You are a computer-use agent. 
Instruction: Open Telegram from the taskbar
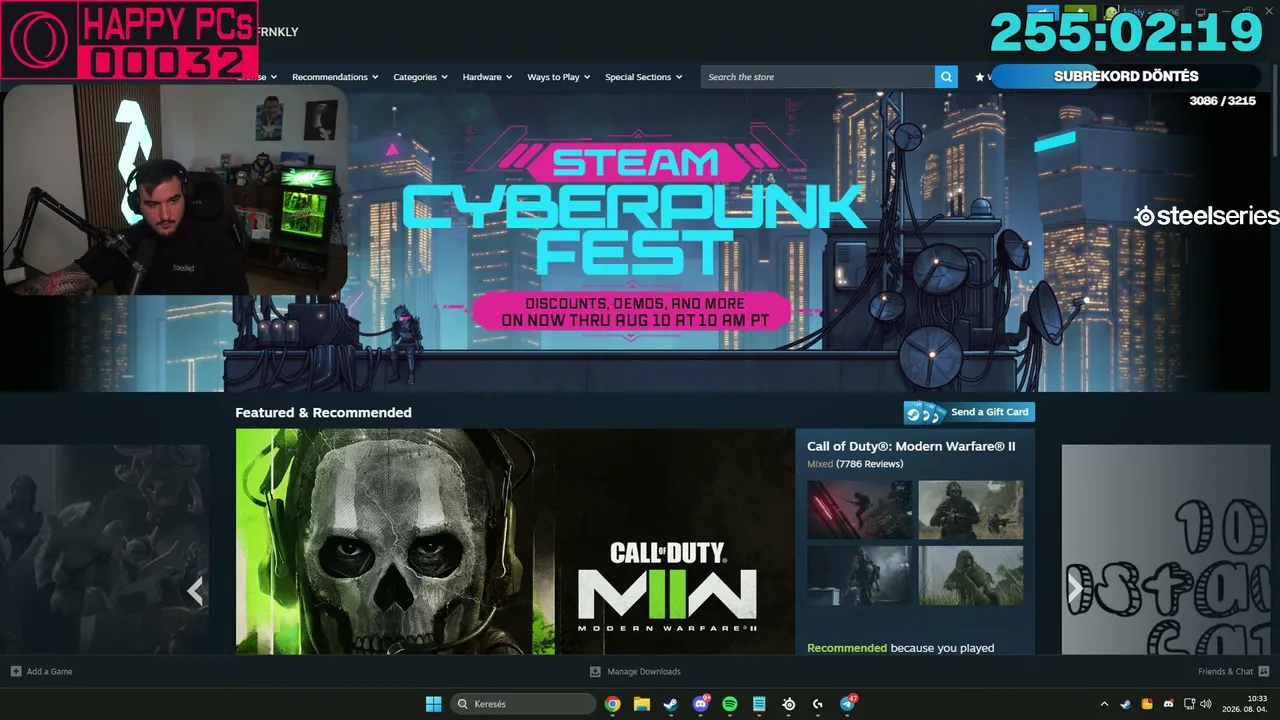848,704
